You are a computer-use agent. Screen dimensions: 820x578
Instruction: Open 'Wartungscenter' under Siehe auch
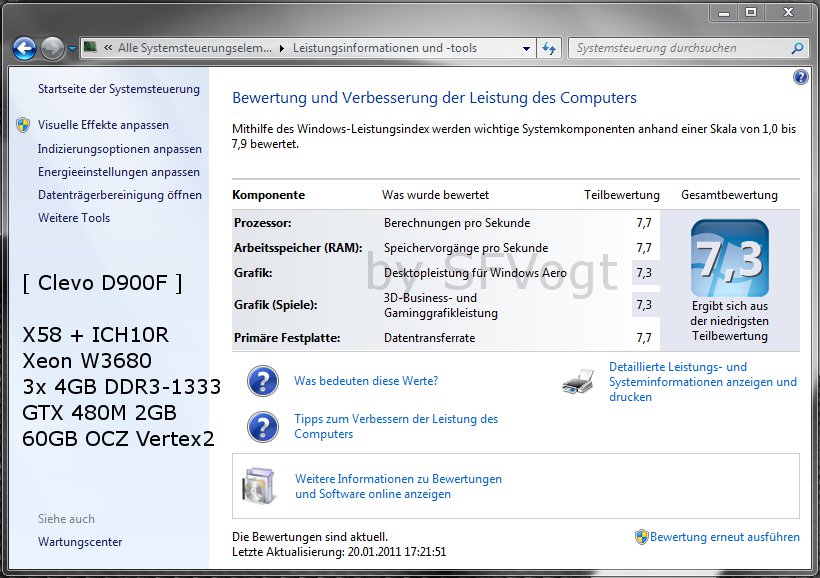tap(80, 542)
